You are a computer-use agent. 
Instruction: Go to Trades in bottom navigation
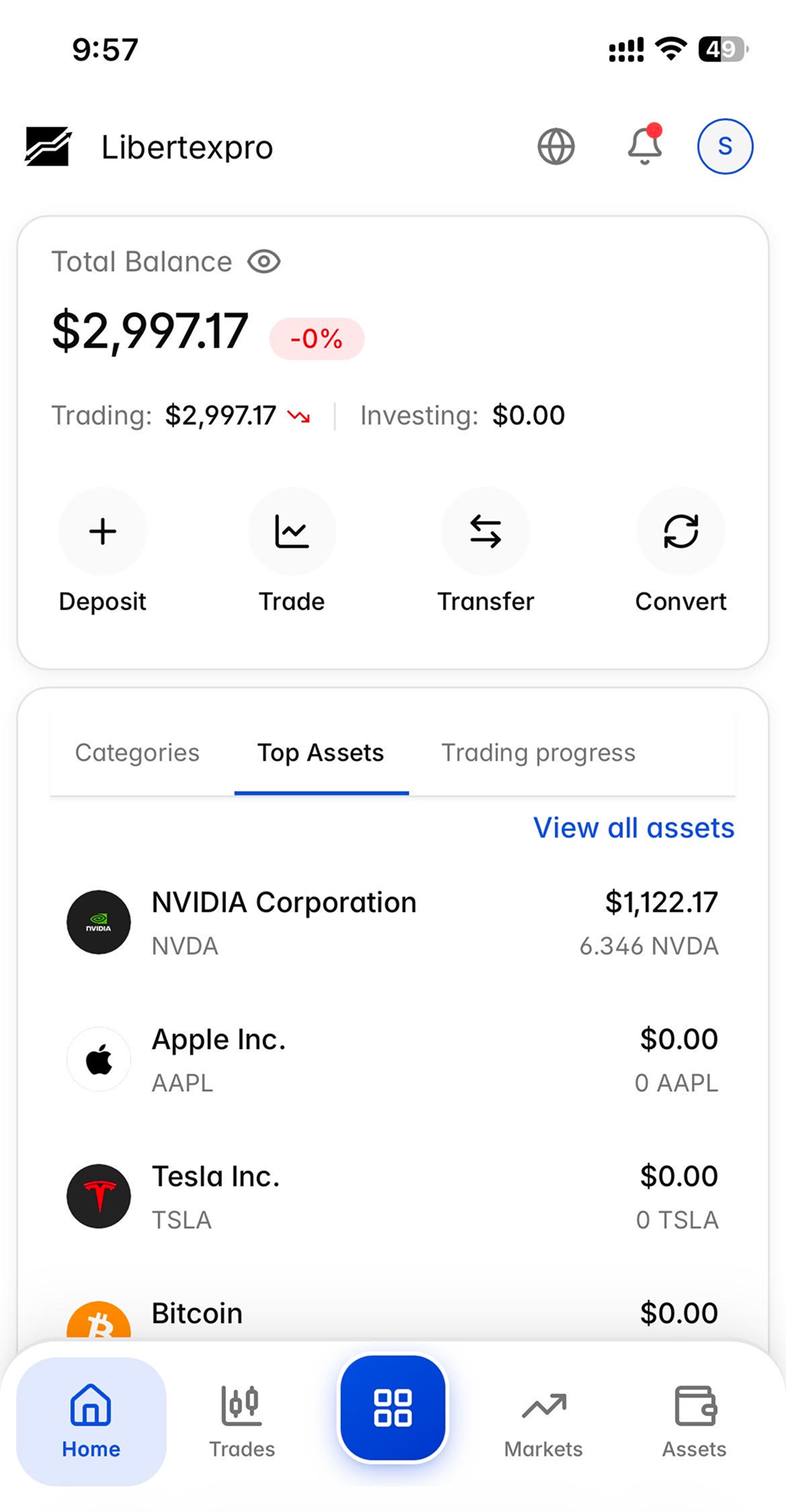[242, 1422]
